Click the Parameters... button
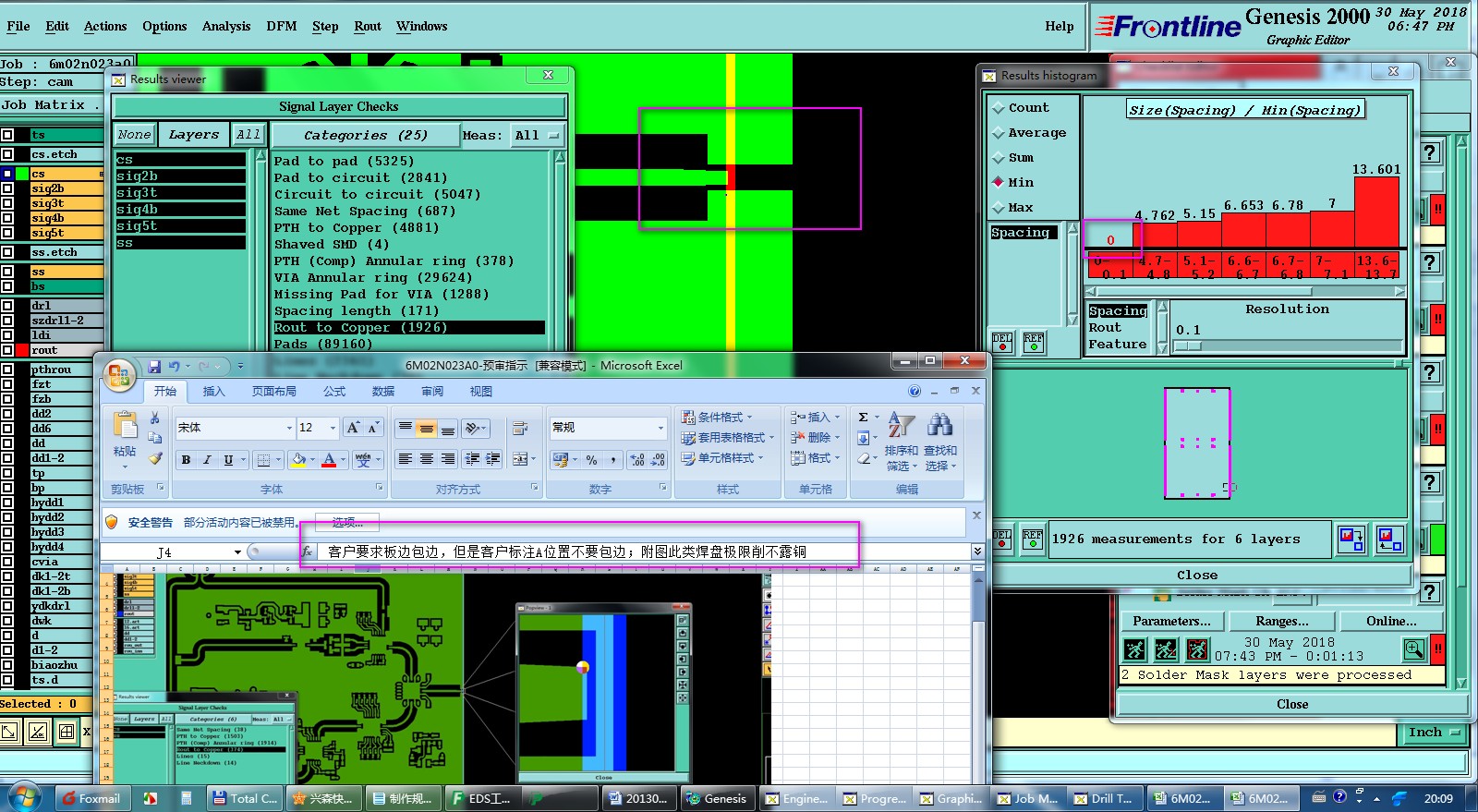 1171,621
